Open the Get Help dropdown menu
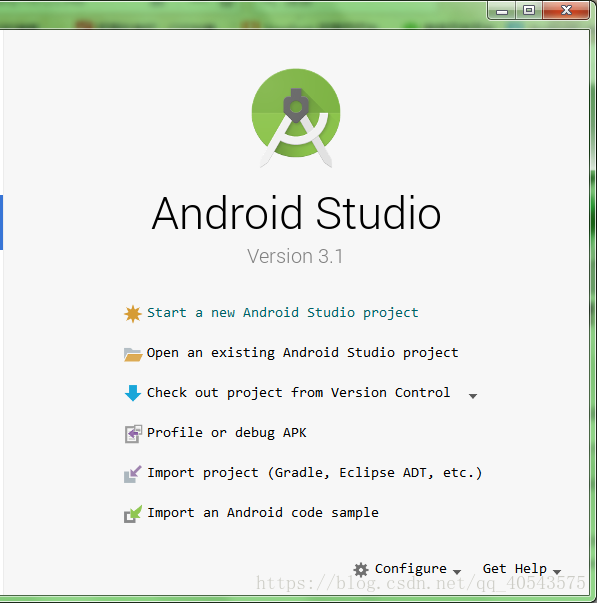This screenshot has height=603, width=597. tap(522, 569)
